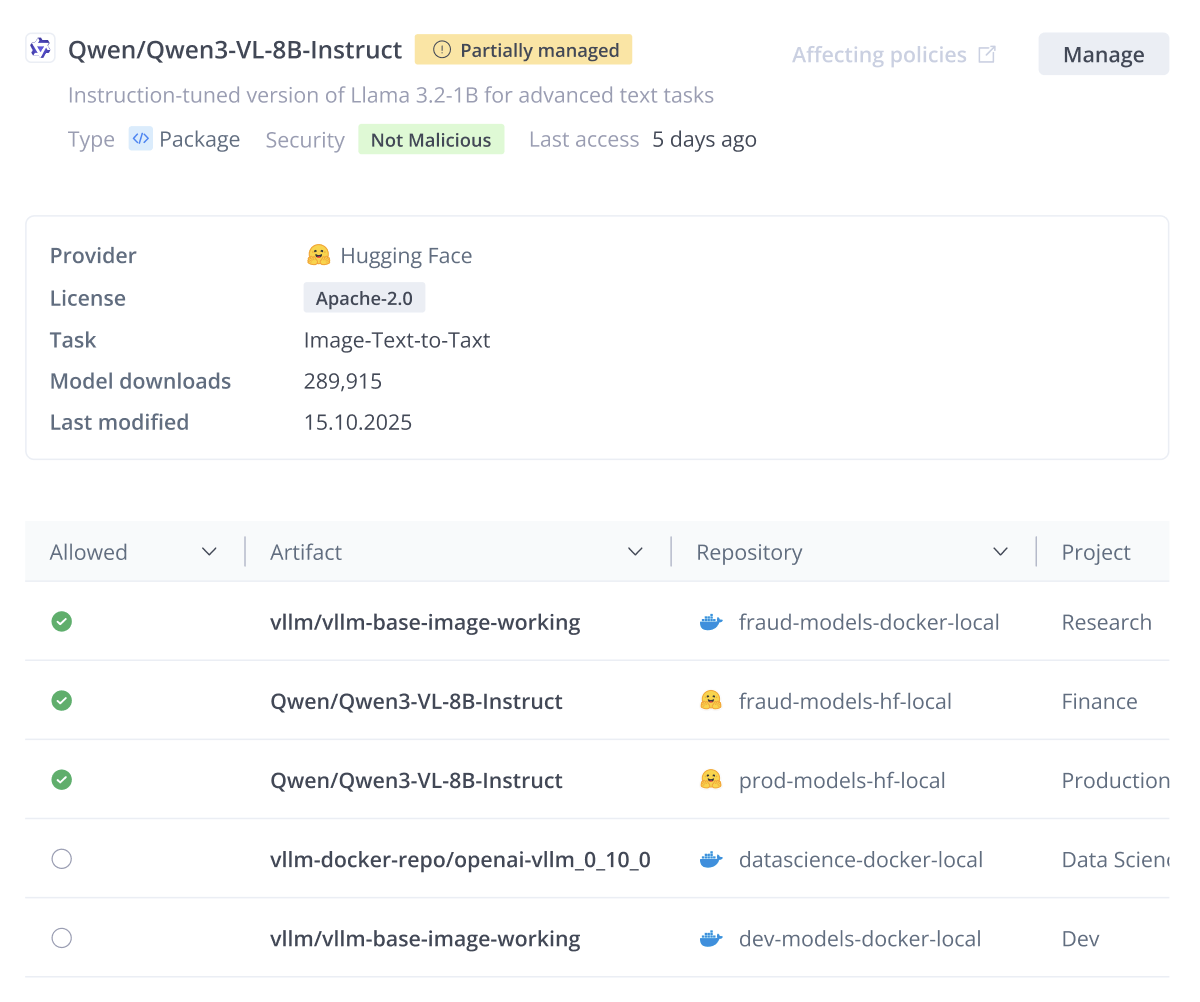The image size is (1200, 1002).
Task: Toggle allowed for vllm-base-image-working in Dev
Action: click(61, 938)
